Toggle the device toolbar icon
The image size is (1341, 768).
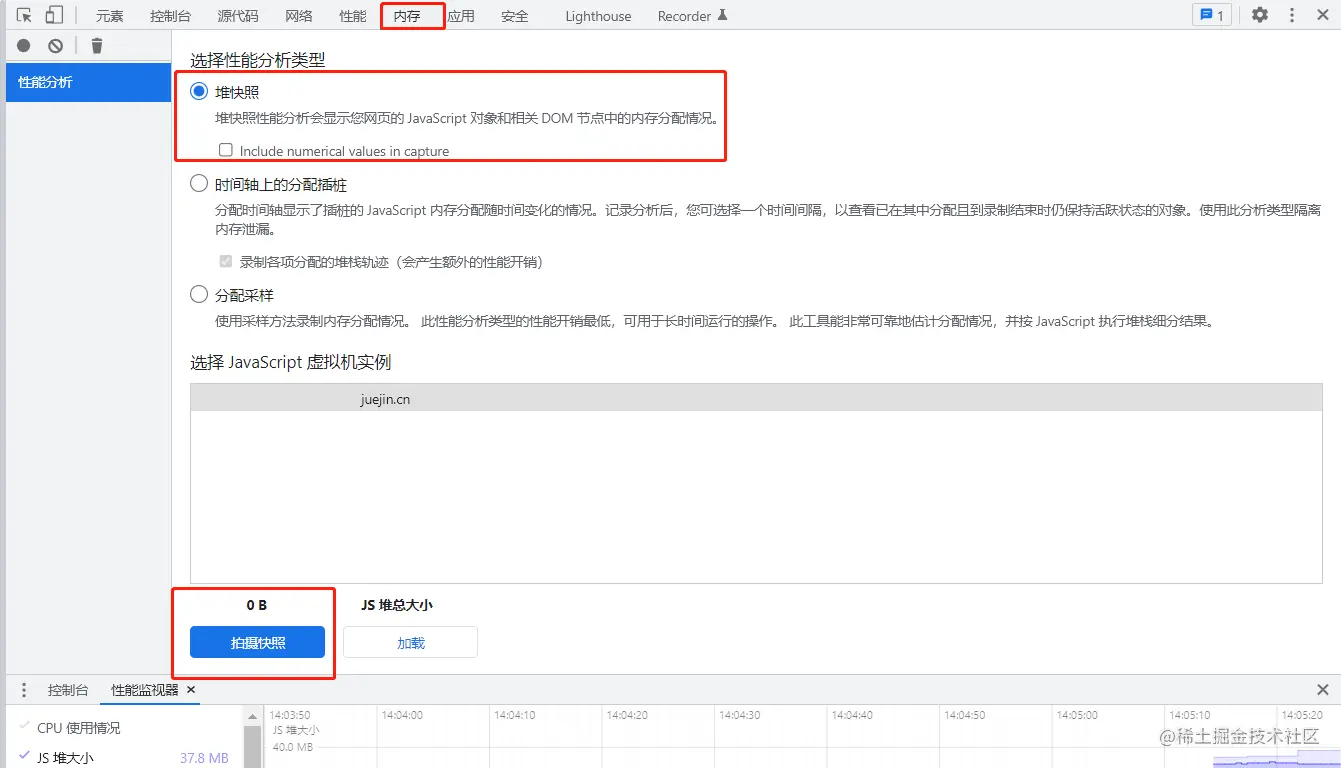click(54, 15)
